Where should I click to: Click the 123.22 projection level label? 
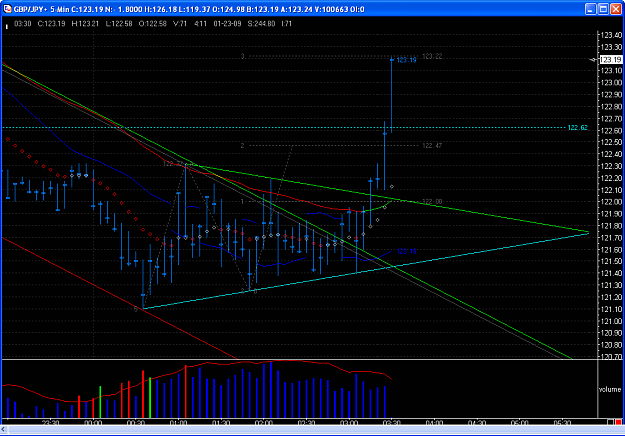[x=432, y=56]
